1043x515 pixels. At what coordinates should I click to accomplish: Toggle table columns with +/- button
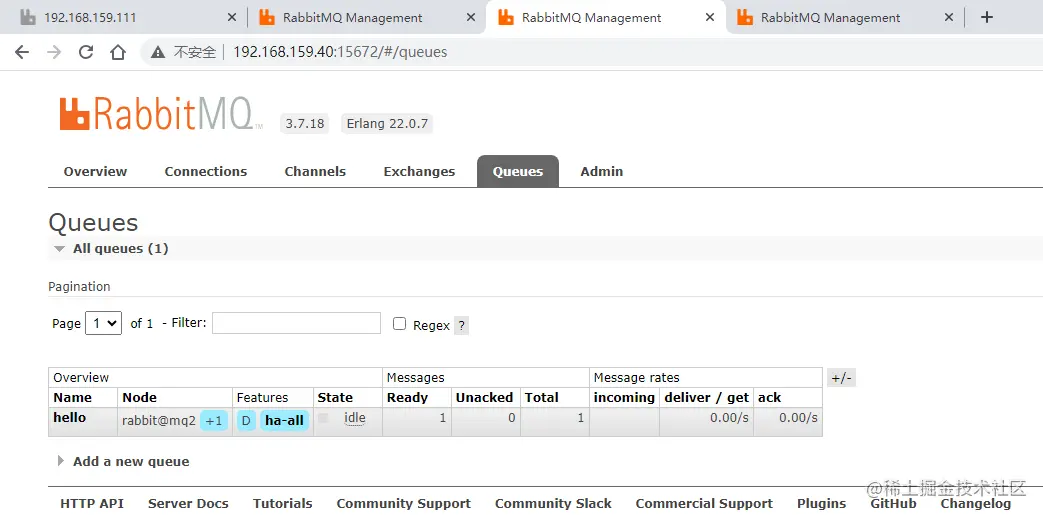[x=841, y=378]
